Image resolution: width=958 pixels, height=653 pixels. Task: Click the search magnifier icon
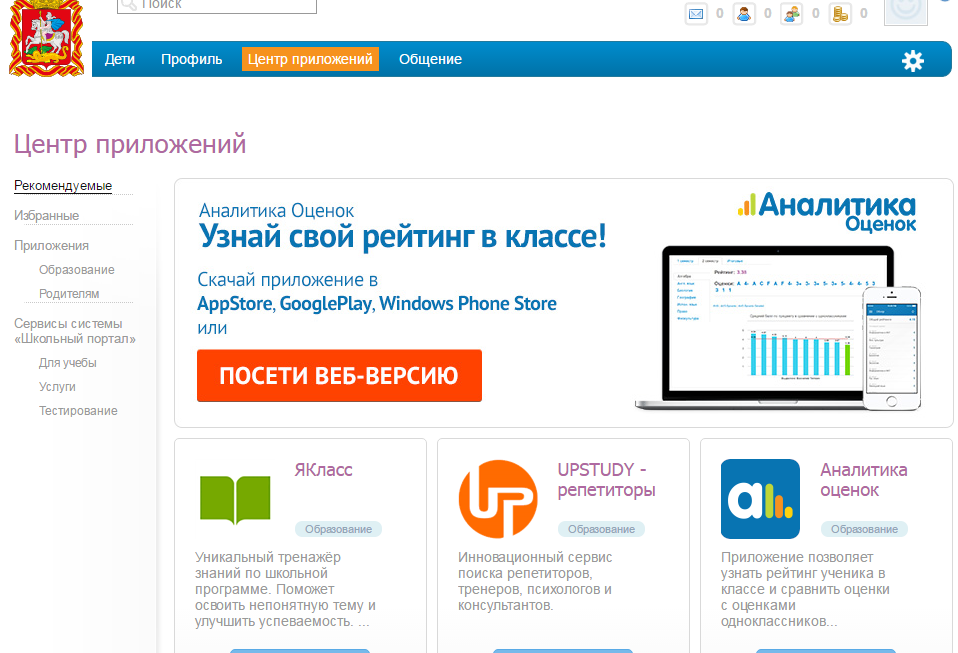128,5
